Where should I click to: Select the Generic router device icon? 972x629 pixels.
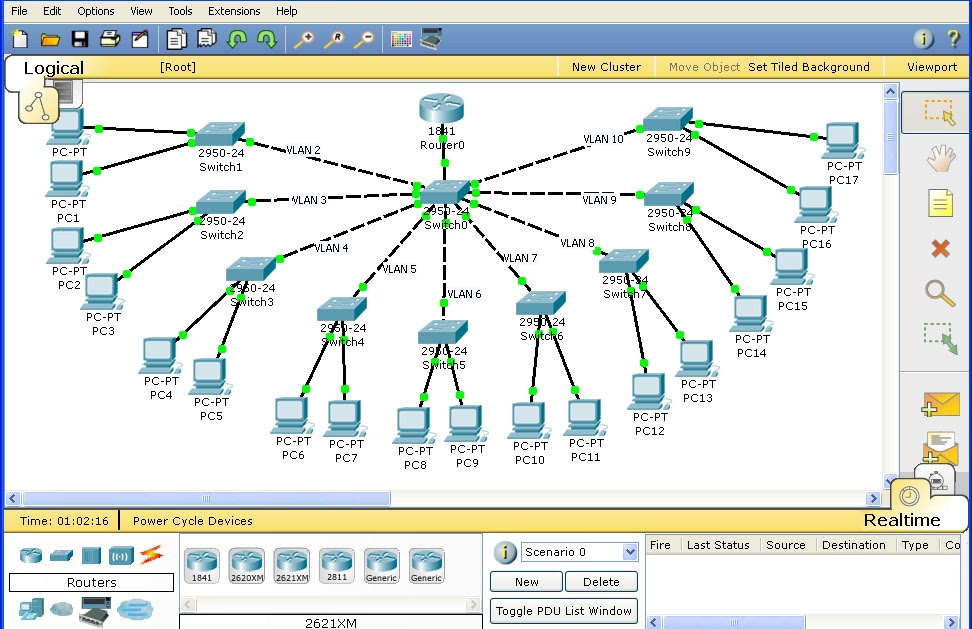coord(381,563)
